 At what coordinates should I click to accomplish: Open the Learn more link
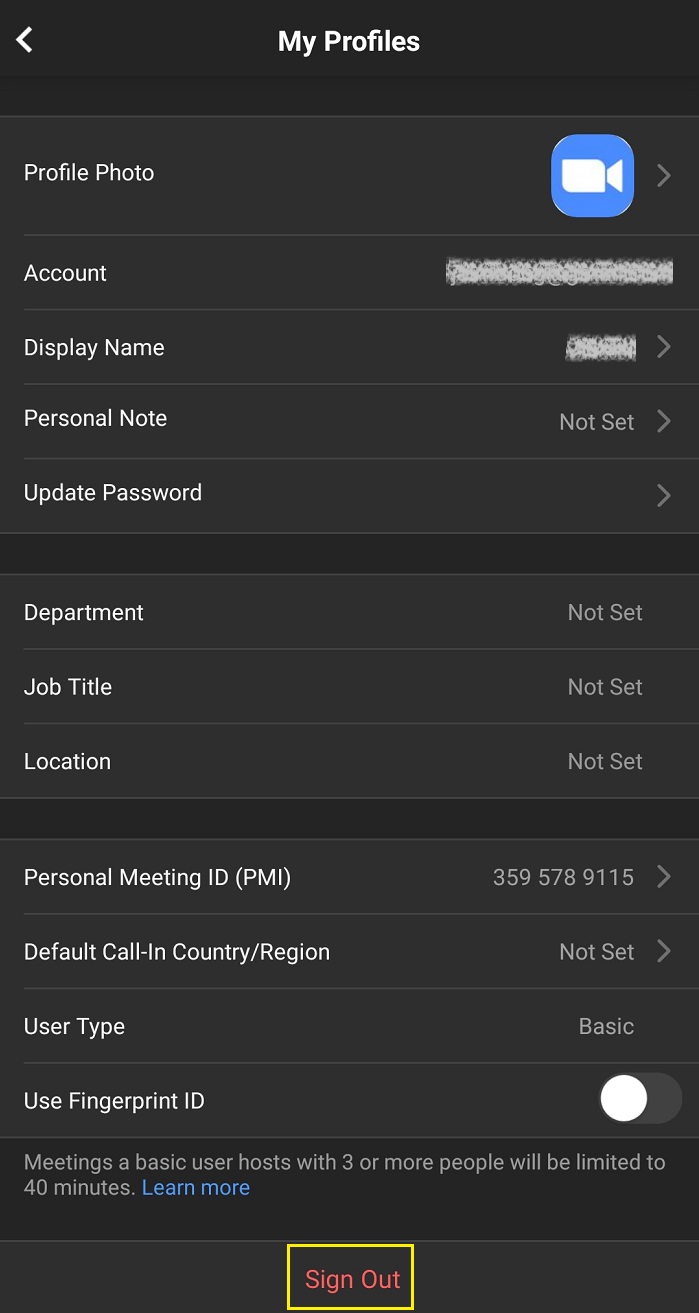196,1188
